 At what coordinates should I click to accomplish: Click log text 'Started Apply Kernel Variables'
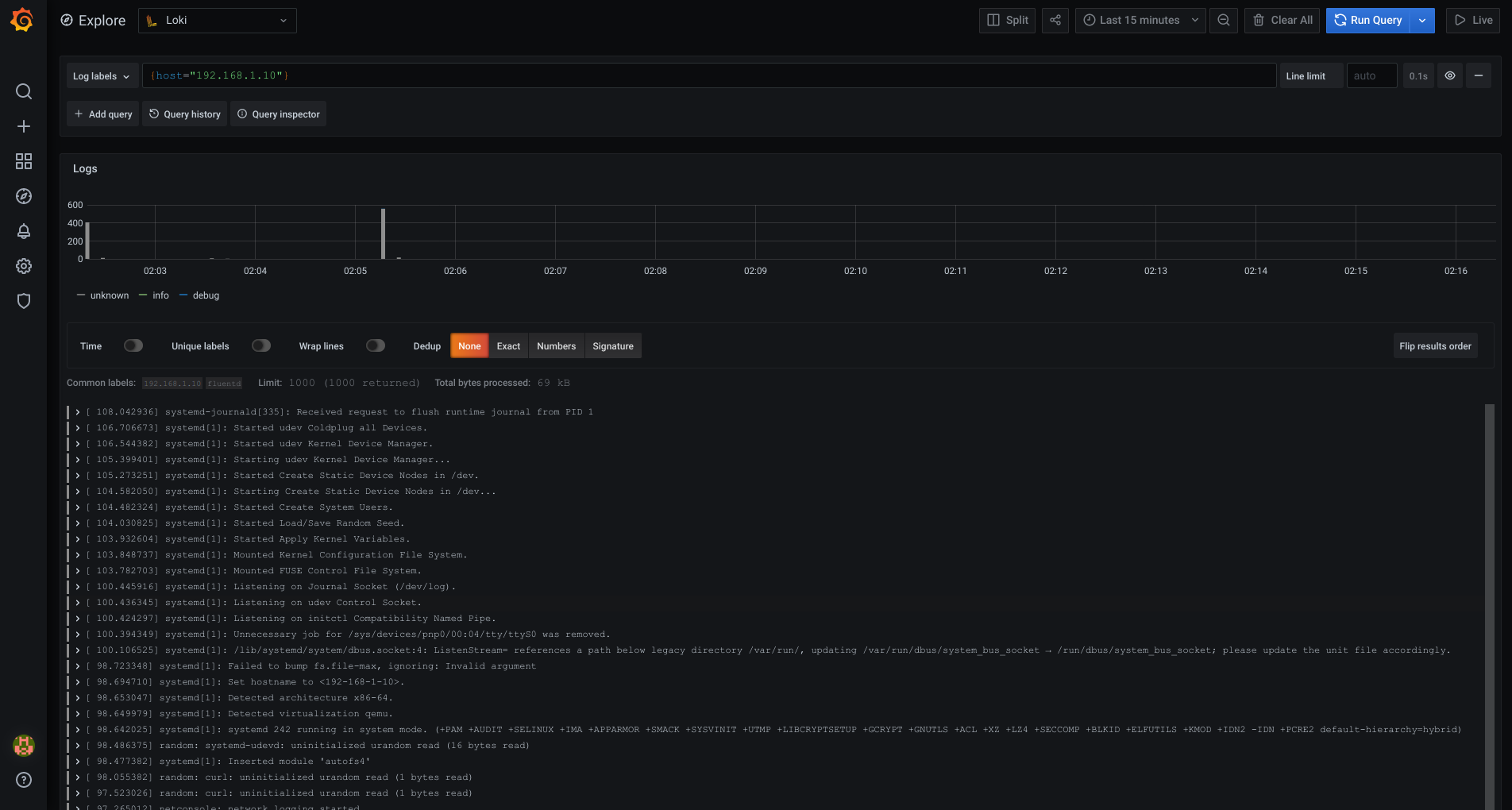coord(322,539)
